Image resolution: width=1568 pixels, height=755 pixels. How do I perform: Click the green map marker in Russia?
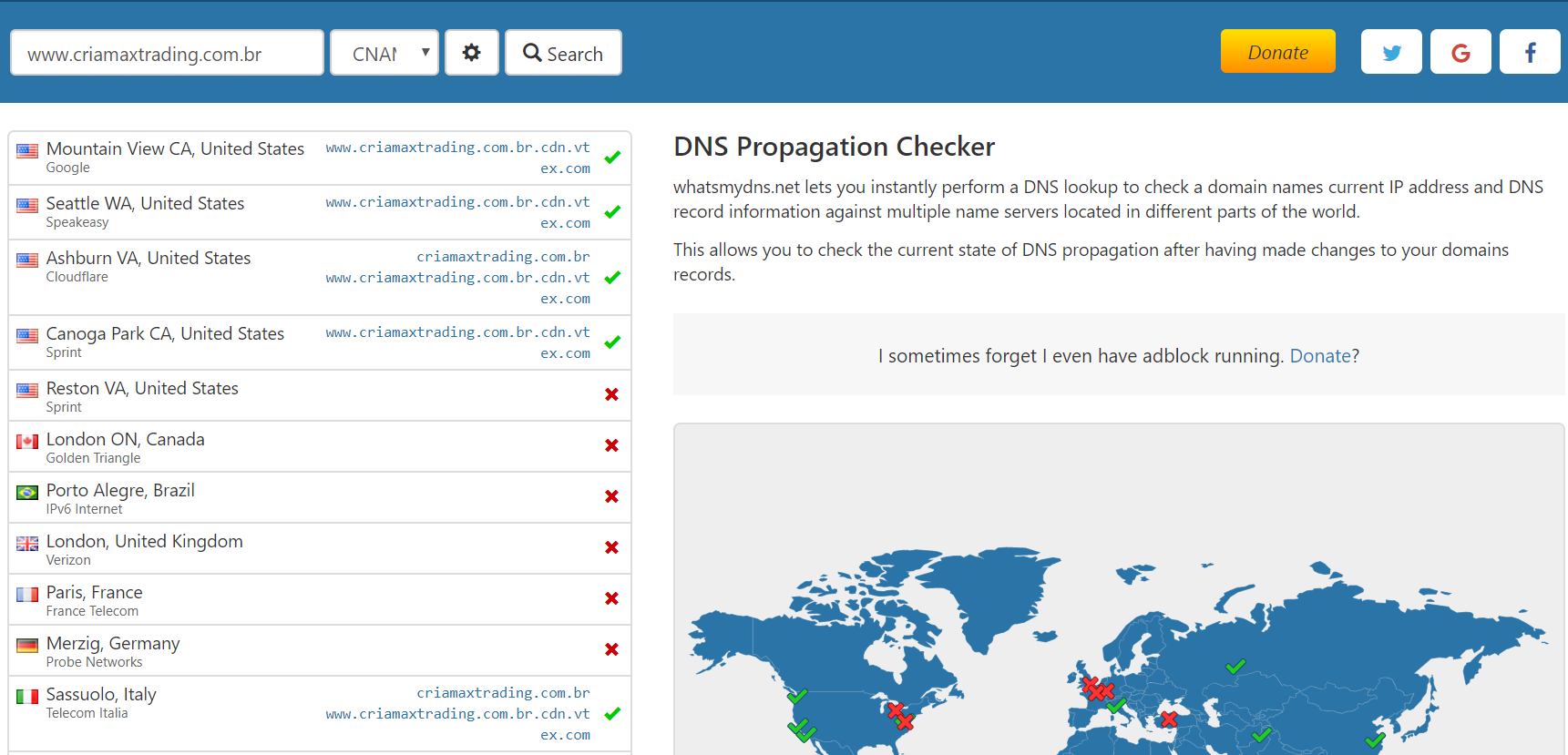(1235, 667)
